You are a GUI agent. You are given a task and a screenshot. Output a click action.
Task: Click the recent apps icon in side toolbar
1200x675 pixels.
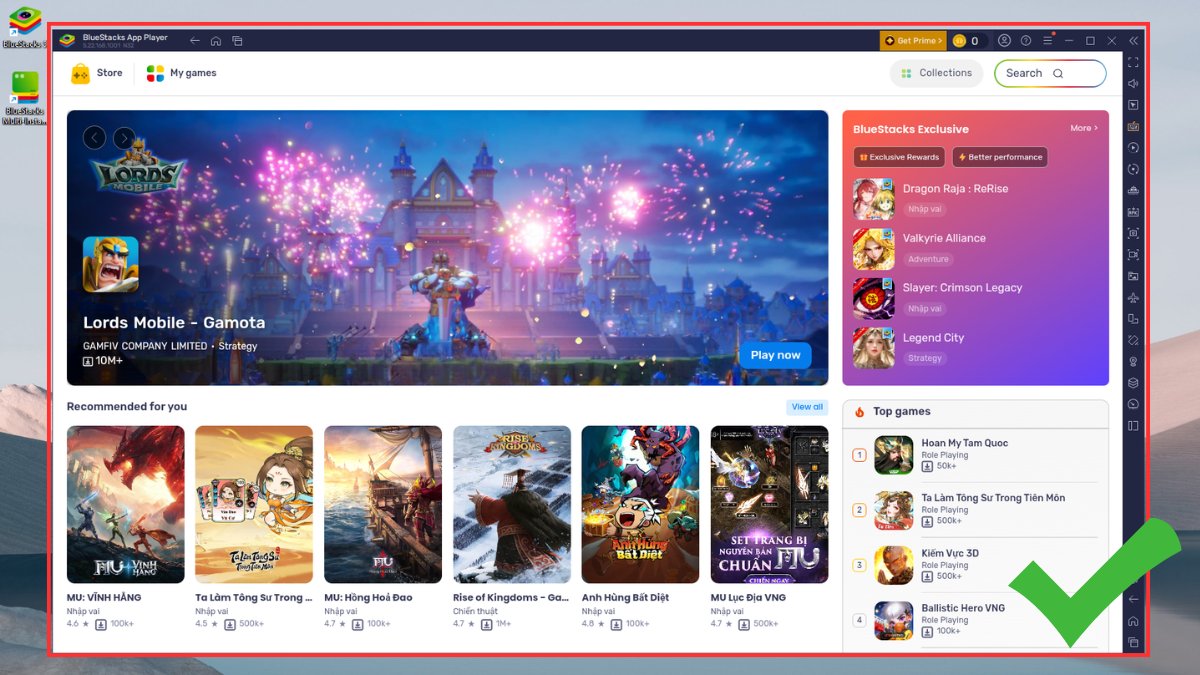[x=1133, y=642]
